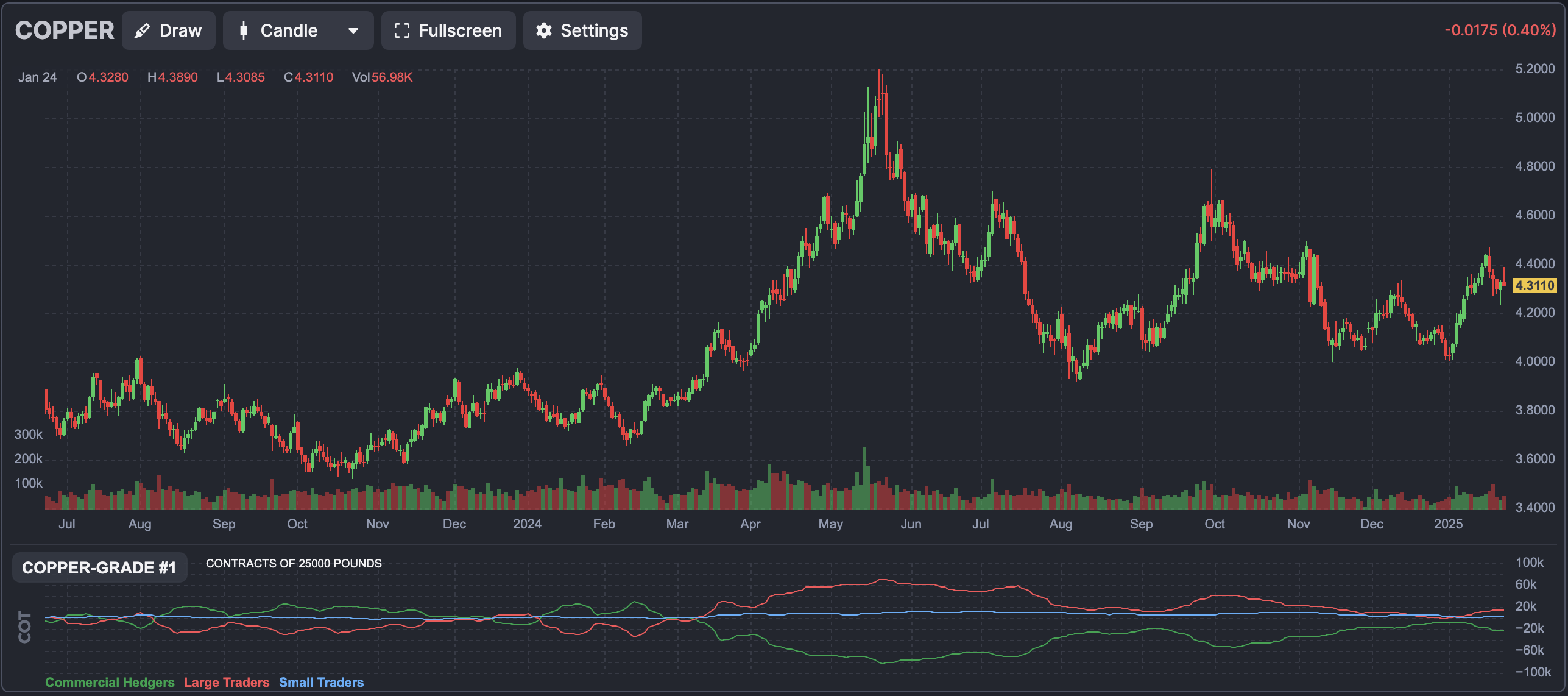
Task: Click the 2025 label on time axis
Action: click(1447, 524)
